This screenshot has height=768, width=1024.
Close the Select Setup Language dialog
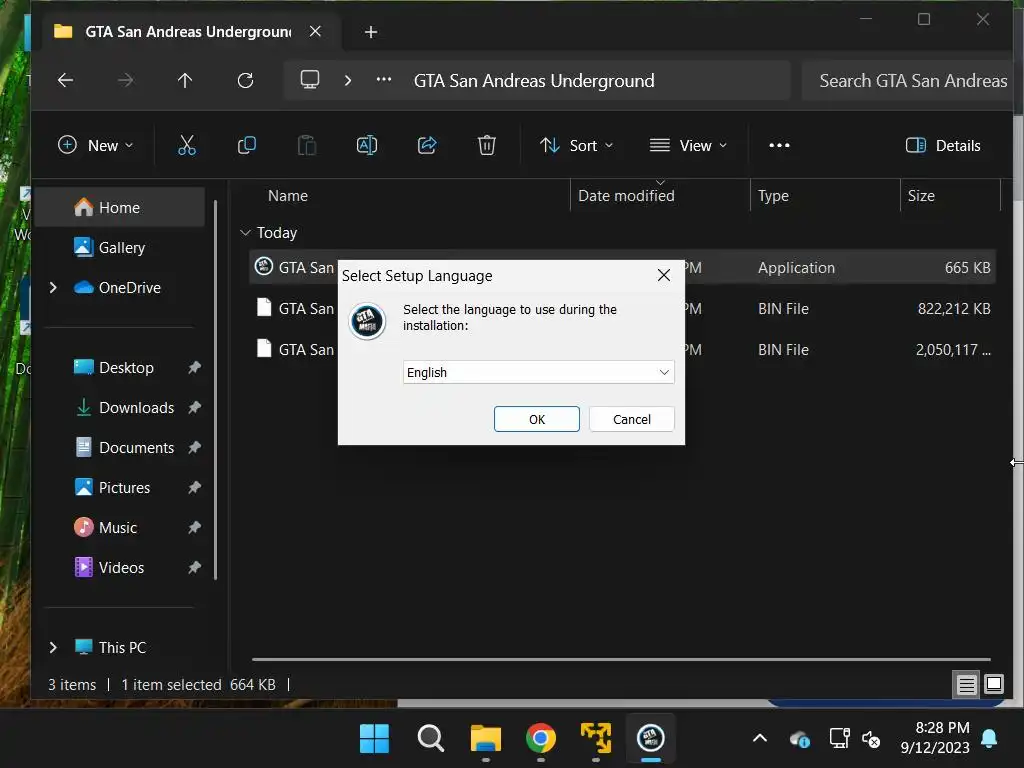tap(664, 276)
